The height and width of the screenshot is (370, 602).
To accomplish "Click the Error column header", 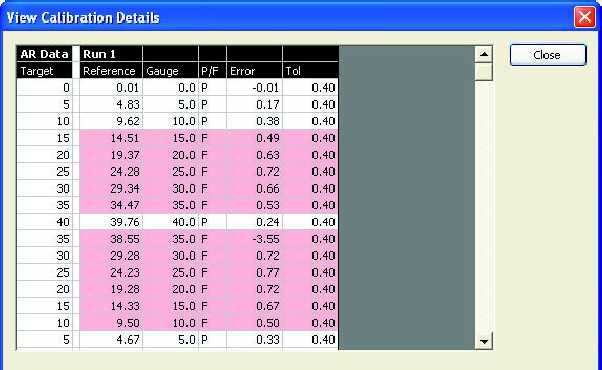I will tap(254, 71).
